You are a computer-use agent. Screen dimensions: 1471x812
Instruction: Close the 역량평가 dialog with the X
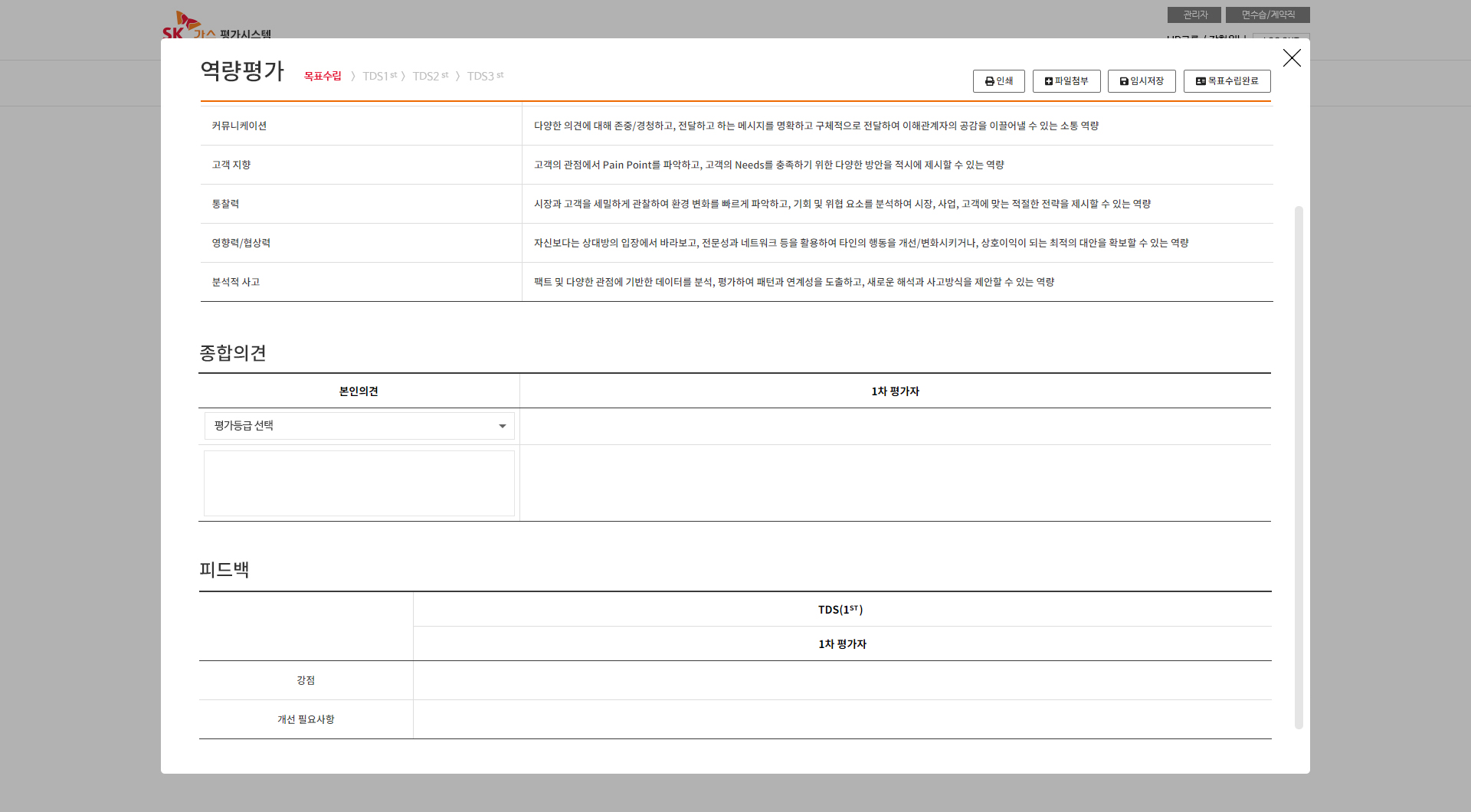(1292, 58)
